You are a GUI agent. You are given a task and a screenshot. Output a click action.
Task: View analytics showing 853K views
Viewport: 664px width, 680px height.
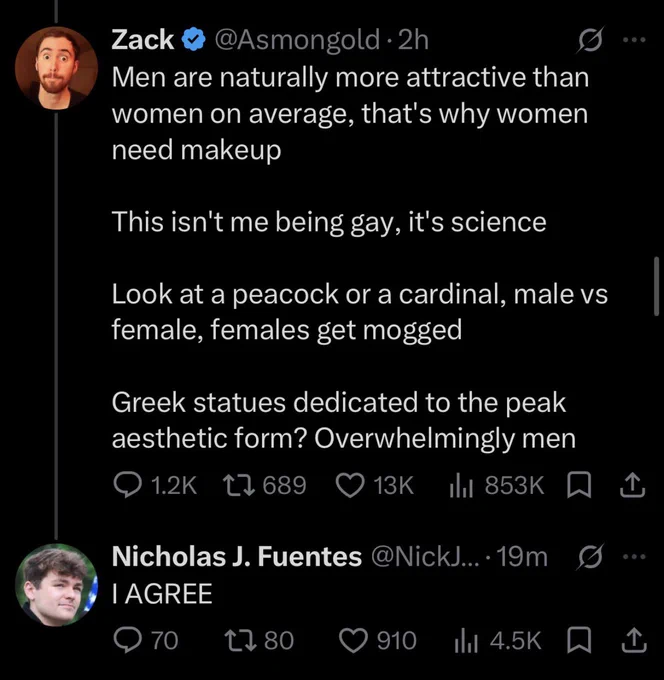click(x=496, y=485)
